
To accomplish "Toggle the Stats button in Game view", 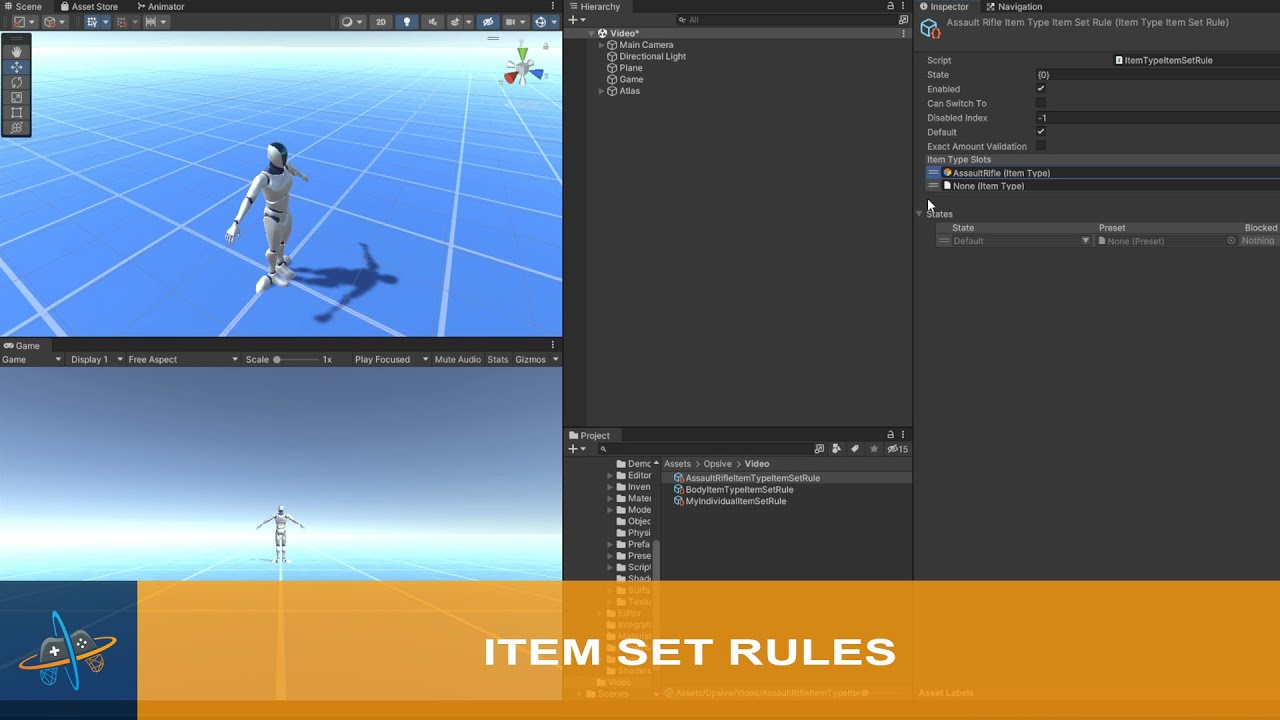I will click(498, 359).
